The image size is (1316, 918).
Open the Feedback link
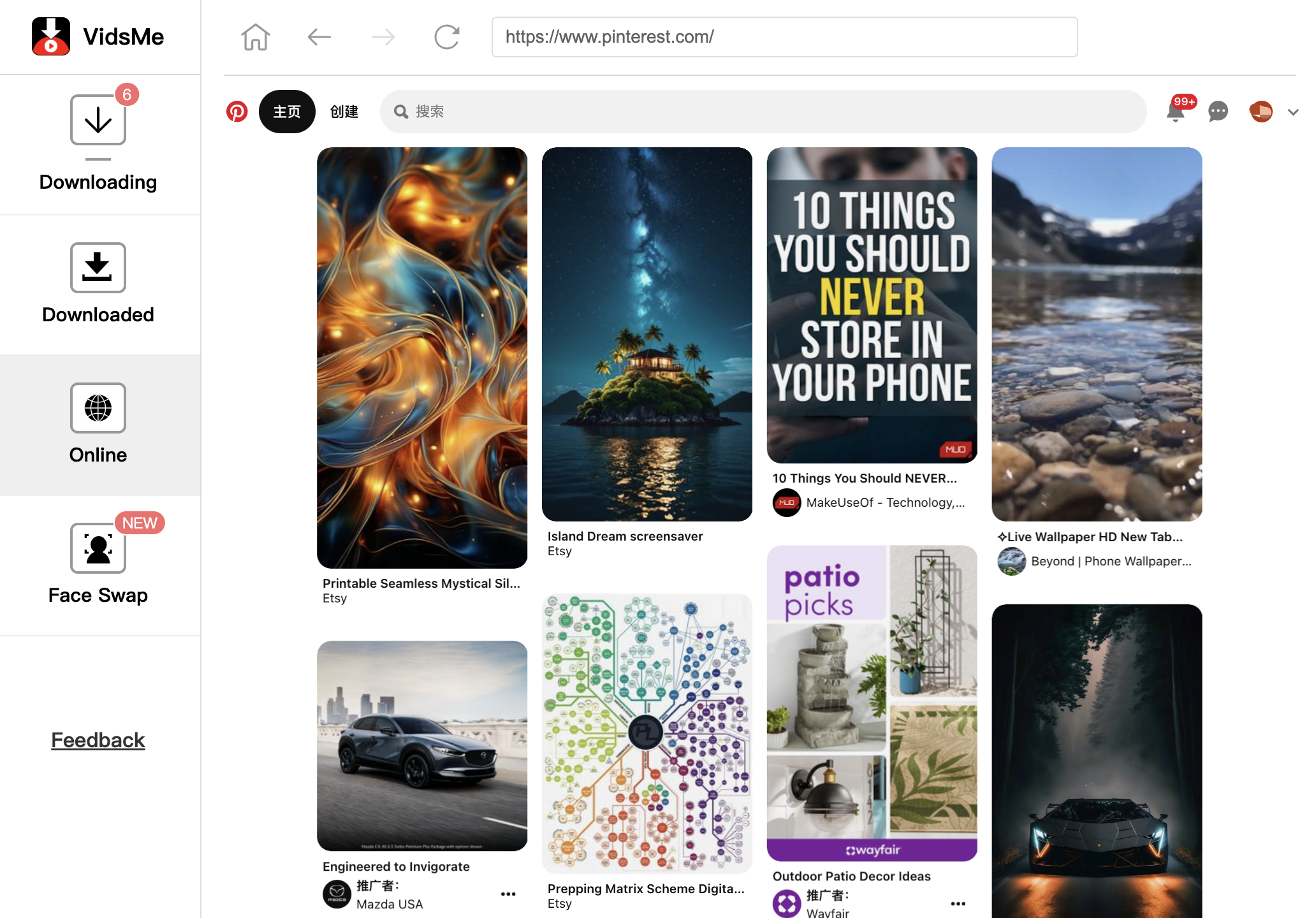click(98, 740)
